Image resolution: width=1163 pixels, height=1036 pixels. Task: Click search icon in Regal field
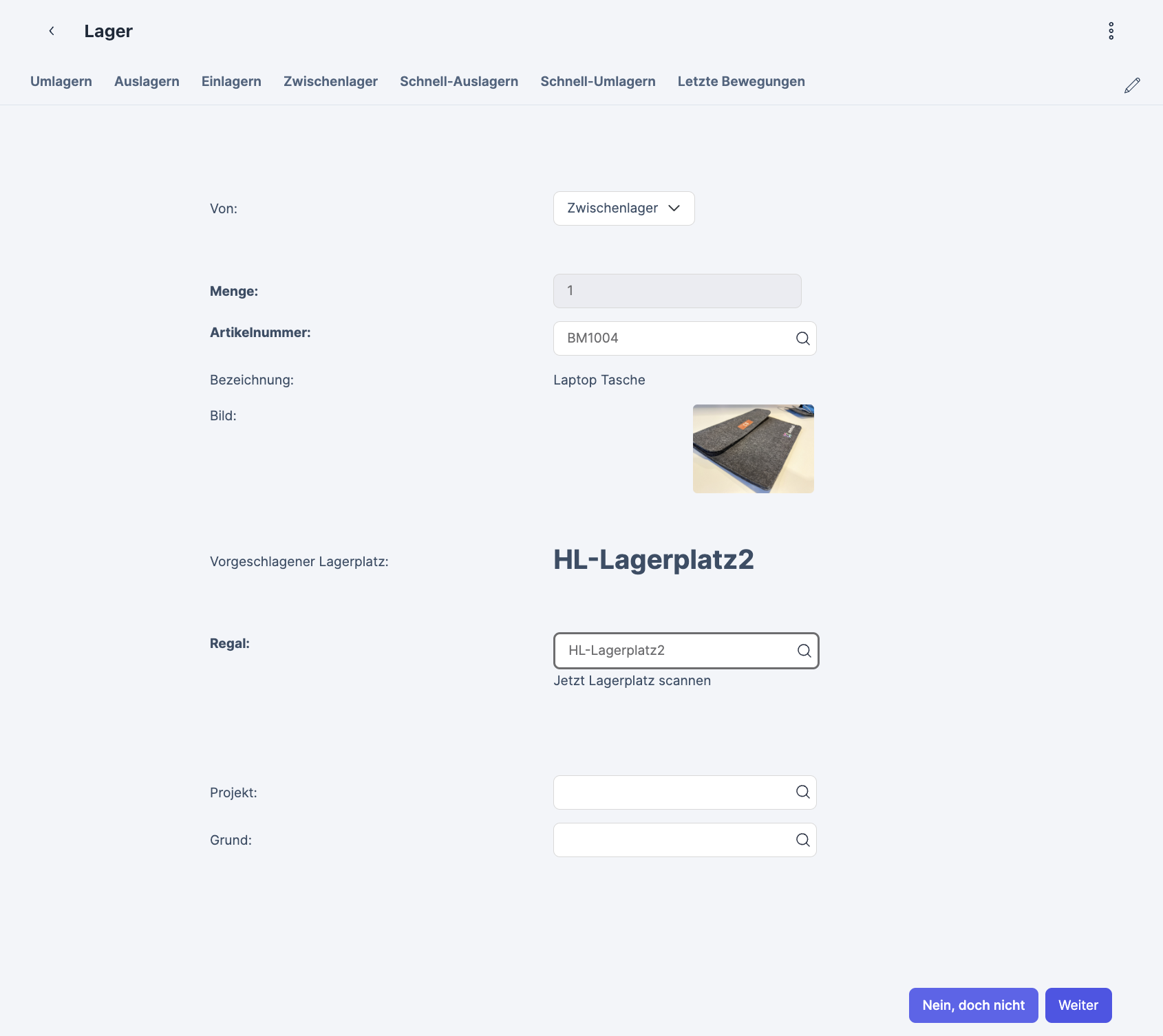[804, 651]
